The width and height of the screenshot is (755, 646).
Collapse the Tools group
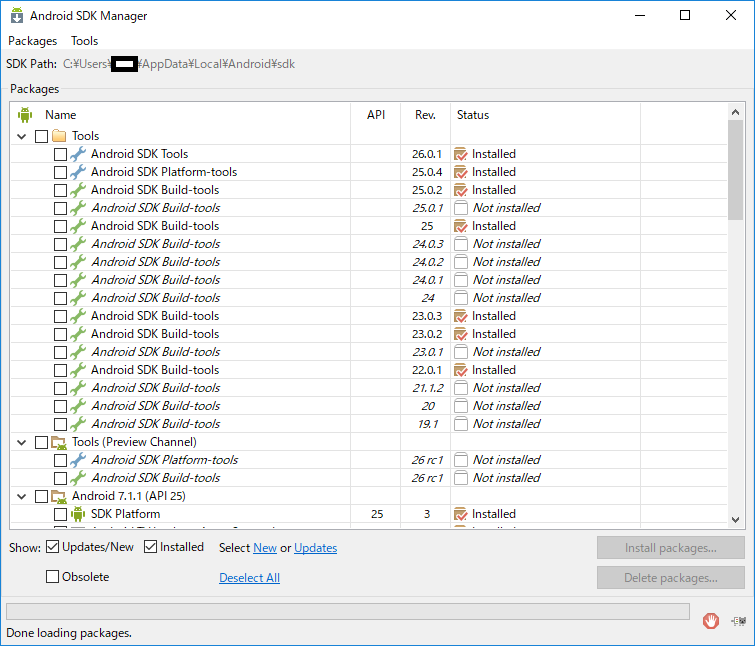22,136
